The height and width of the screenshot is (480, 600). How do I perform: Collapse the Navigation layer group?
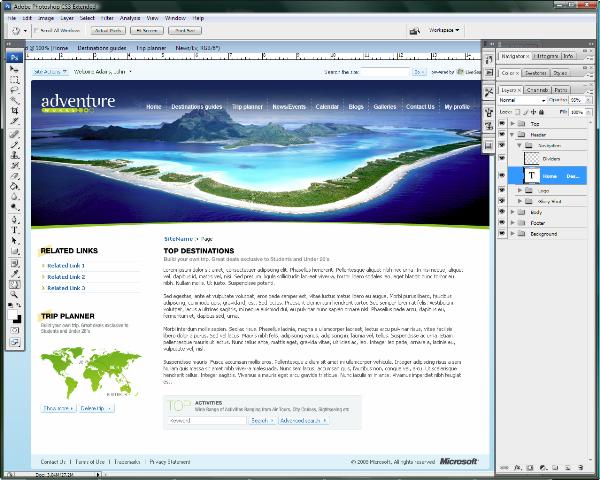tap(520, 145)
